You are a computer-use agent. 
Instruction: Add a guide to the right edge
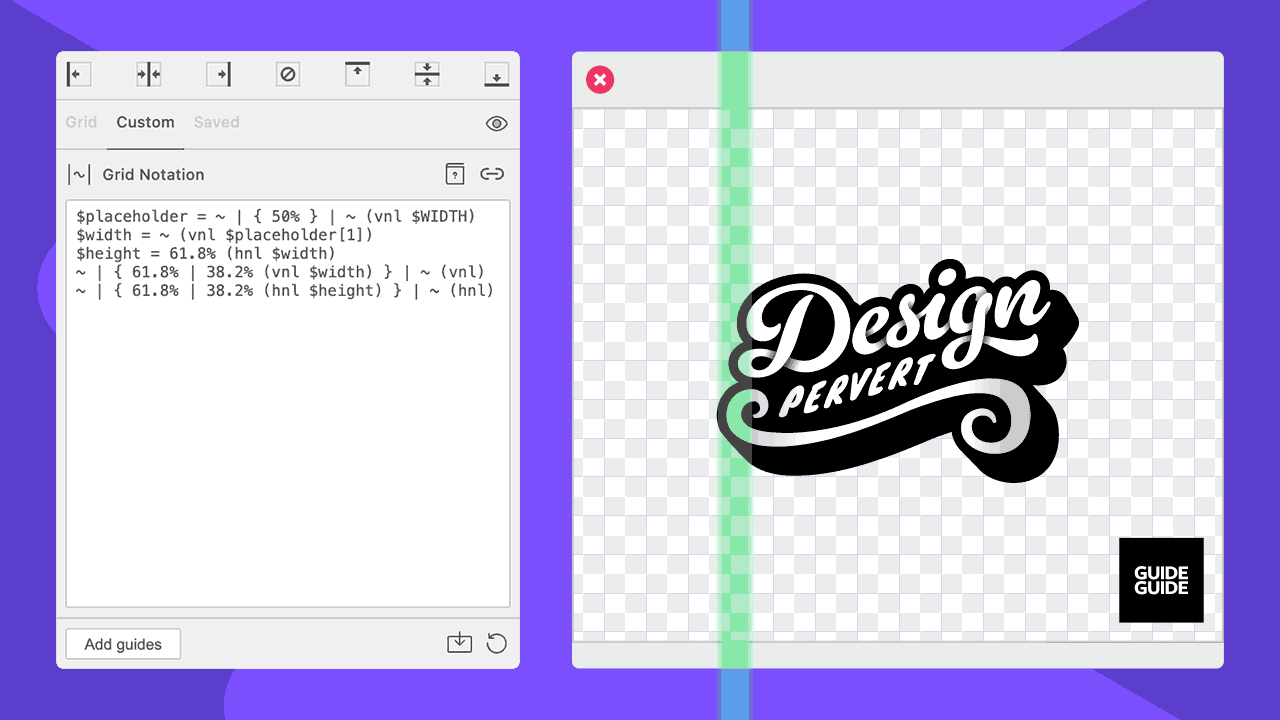tap(219, 75)
